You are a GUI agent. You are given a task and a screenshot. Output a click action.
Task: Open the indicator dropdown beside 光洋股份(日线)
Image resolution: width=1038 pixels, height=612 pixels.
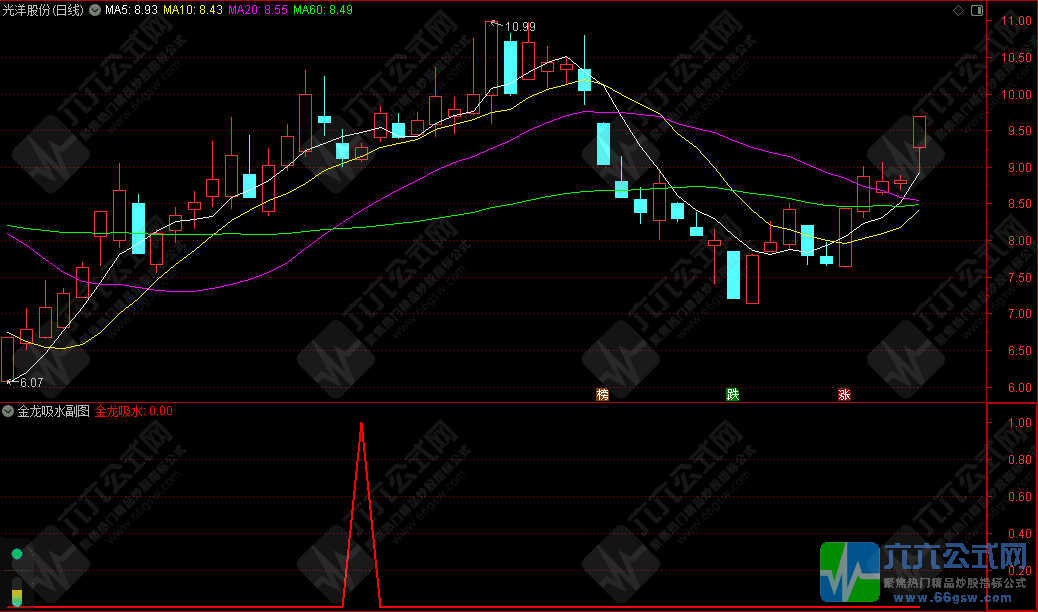[95, 10]
